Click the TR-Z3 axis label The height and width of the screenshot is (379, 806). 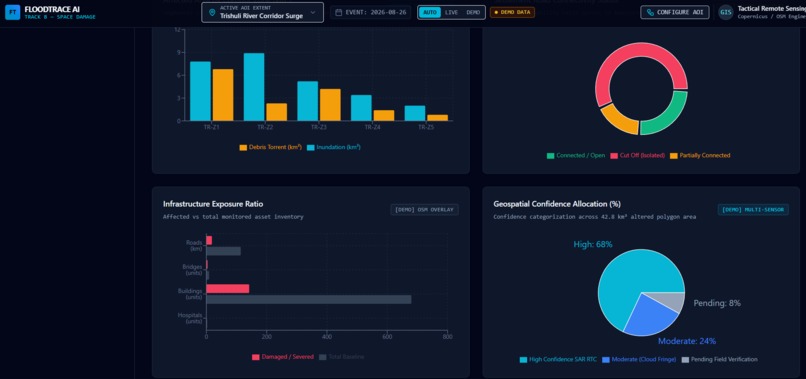(x=318, y=127)
